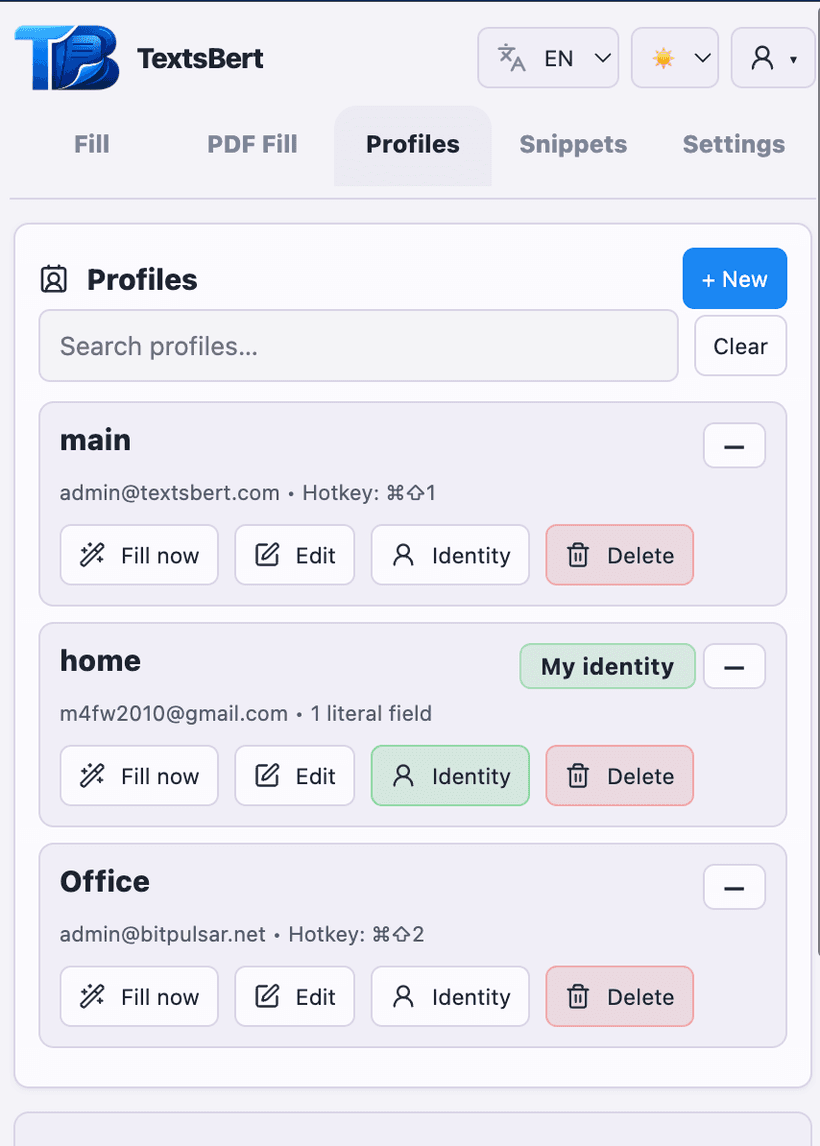
Task: Click the pencil Edit icon on Office profile
Action: coord(266,996)
